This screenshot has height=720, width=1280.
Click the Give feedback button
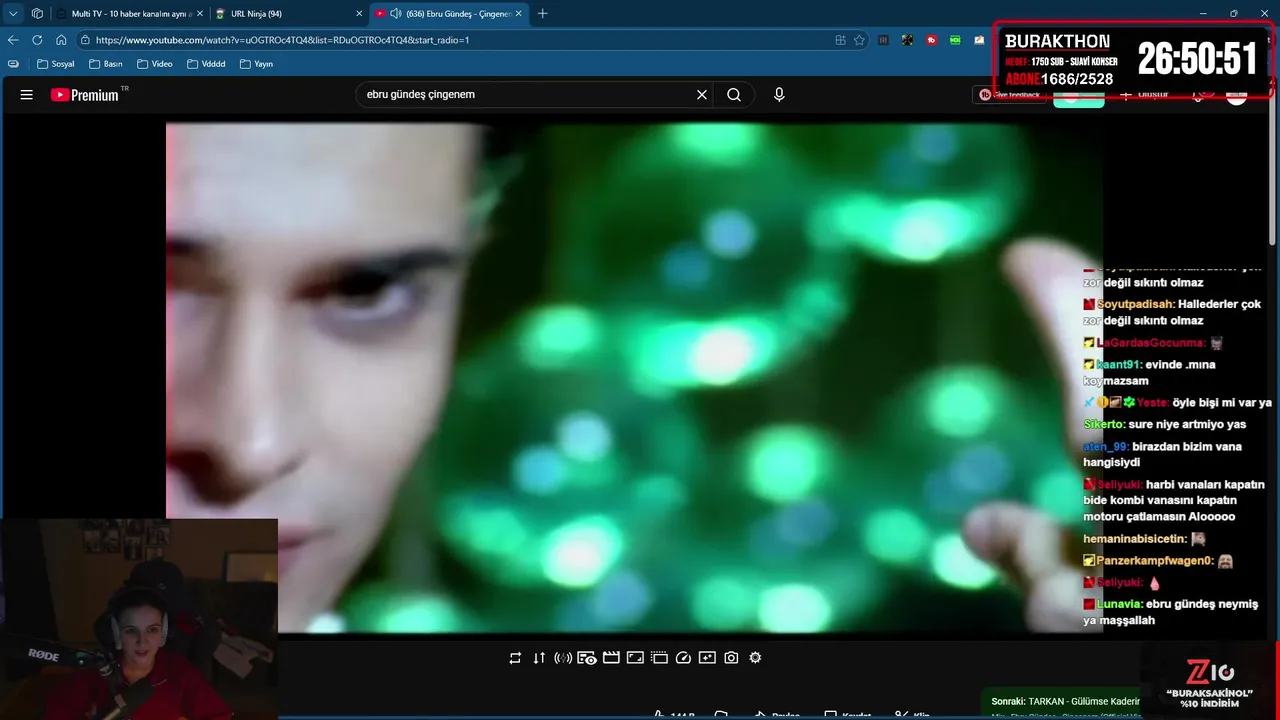coord(1009,95)
